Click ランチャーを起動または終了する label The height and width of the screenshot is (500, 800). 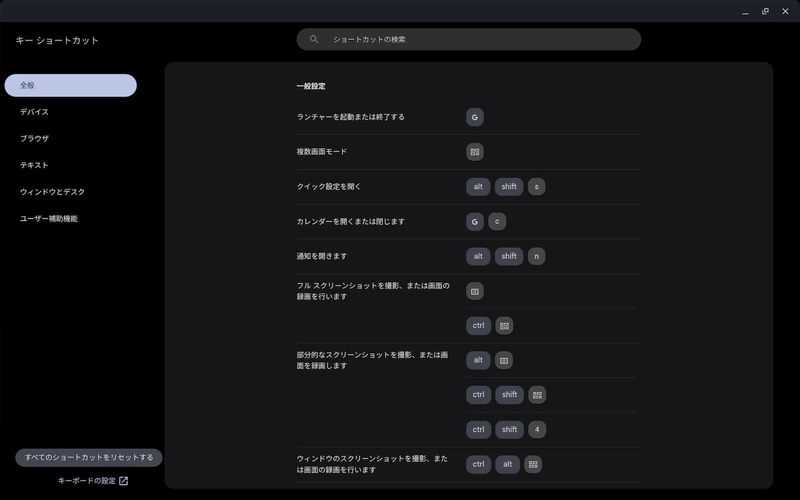tap(351, 117)
